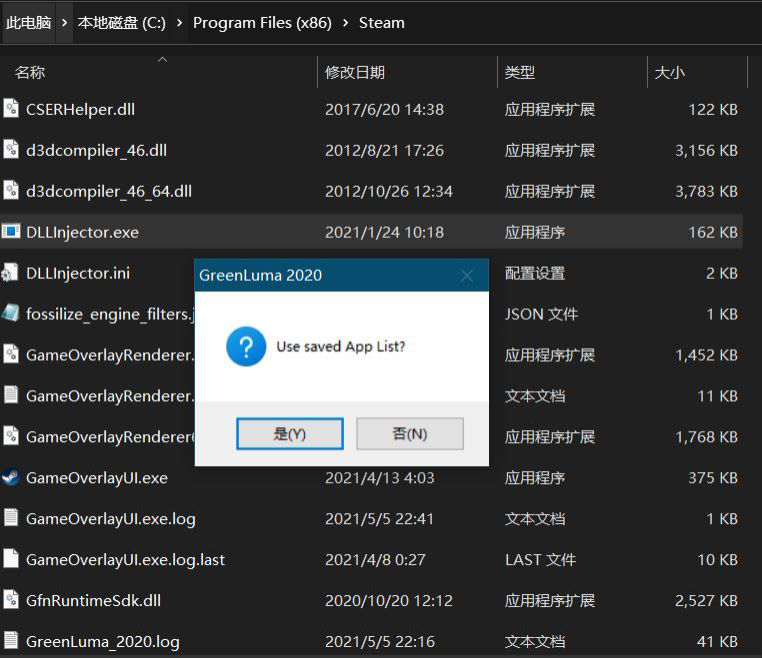Screen dimensions: 762x658
Task: Expand the chevron after 本地磁盘 (C:)
Action: 180,22
